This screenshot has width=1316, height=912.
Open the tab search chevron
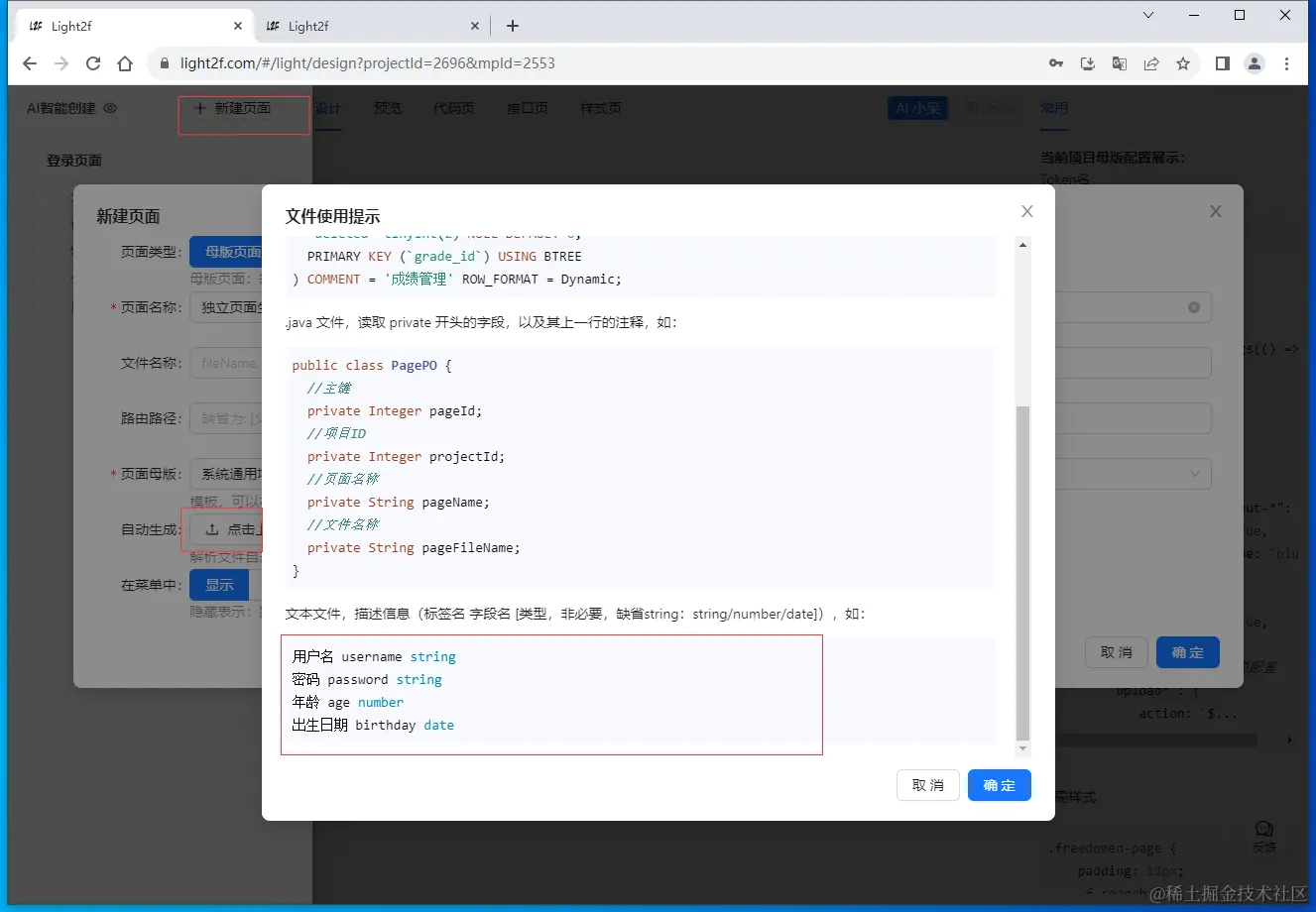click(1148, 15)
